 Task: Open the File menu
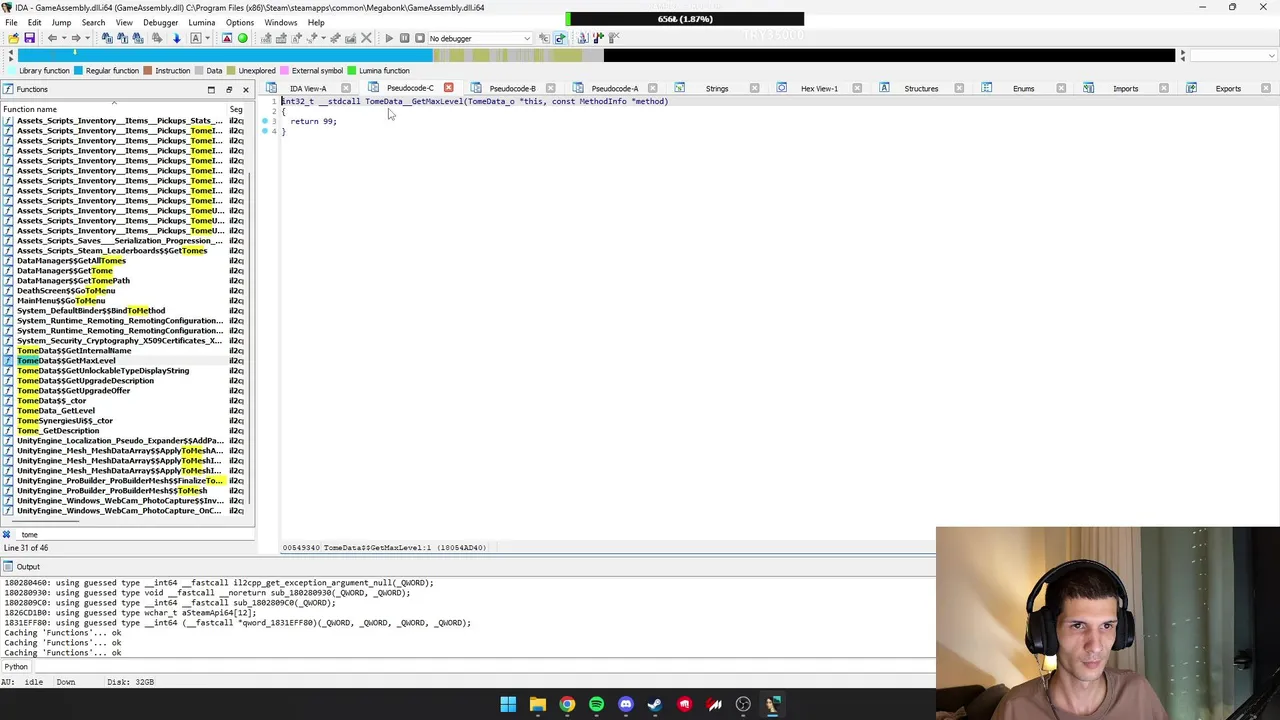(11, 22)
